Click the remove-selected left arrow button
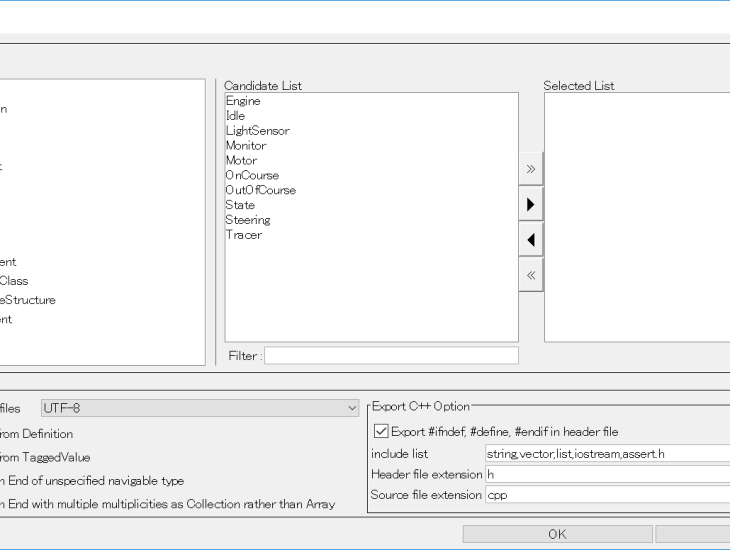 coord(530,240)
